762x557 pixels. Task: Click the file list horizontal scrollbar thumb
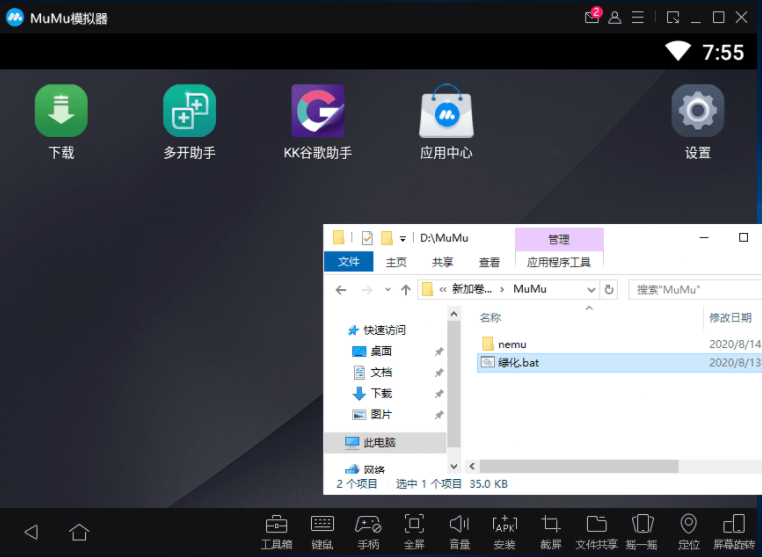tap(579, 467)
